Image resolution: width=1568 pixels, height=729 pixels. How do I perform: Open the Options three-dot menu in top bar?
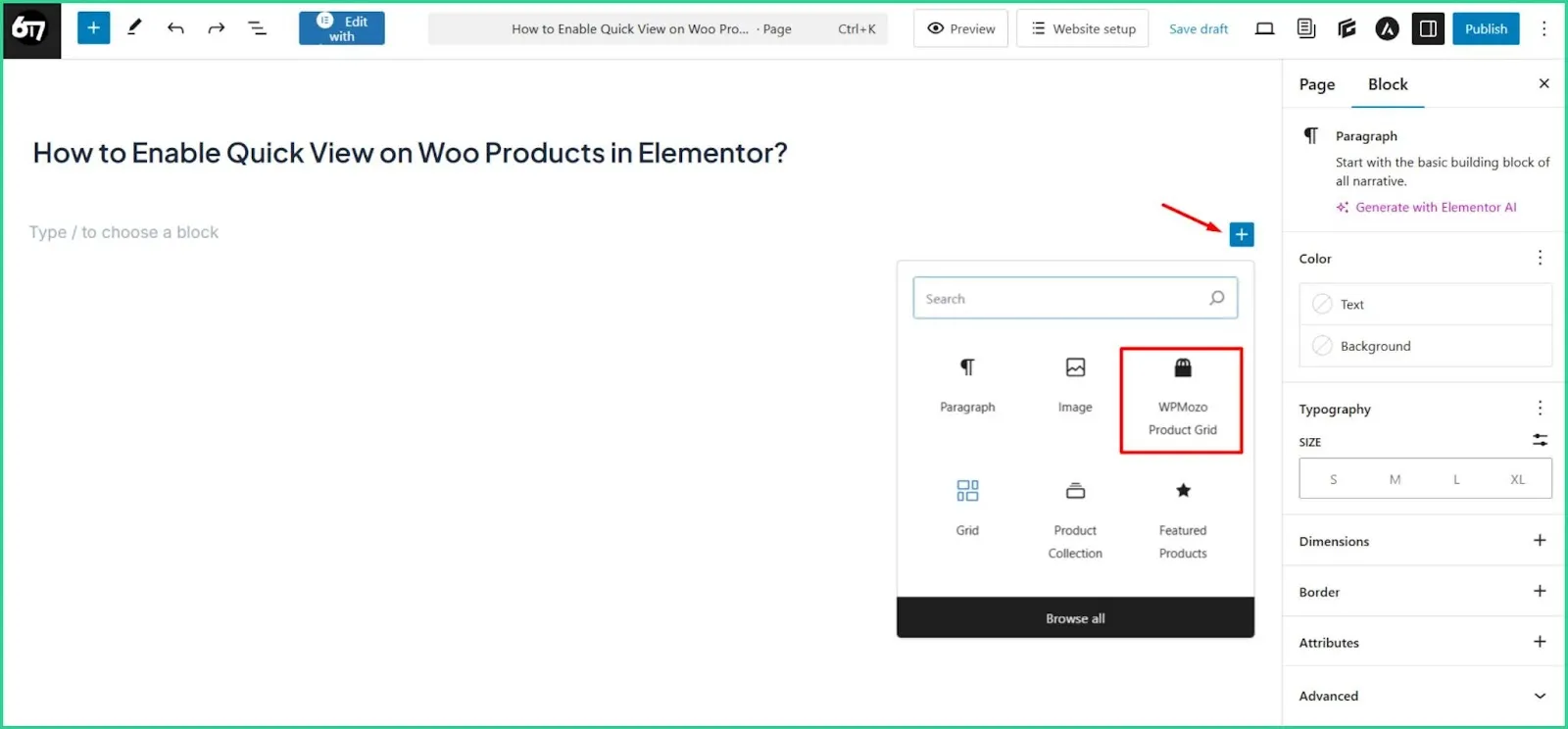coord(1543,28)
